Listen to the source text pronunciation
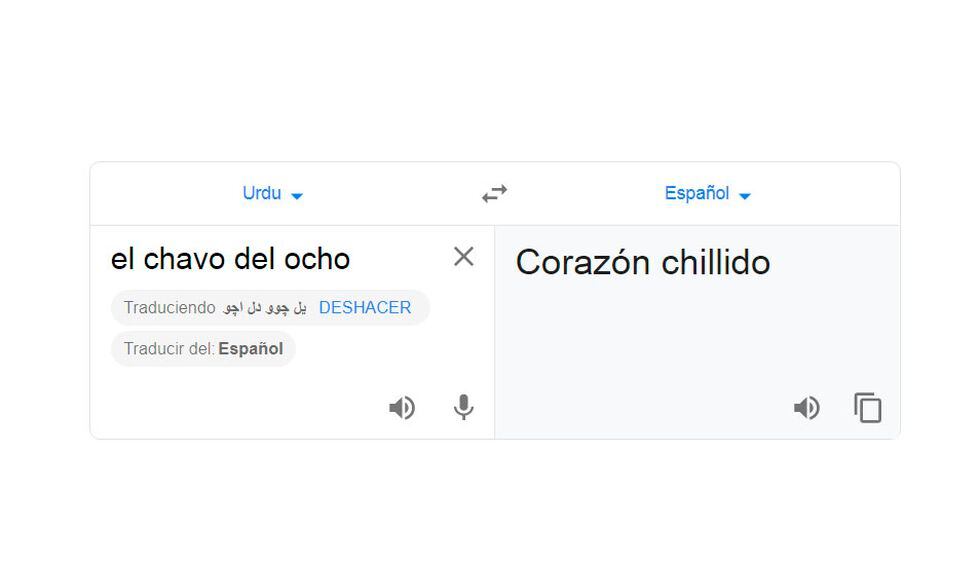The height and width of the screenshot is (565, 980). [402, 408]
